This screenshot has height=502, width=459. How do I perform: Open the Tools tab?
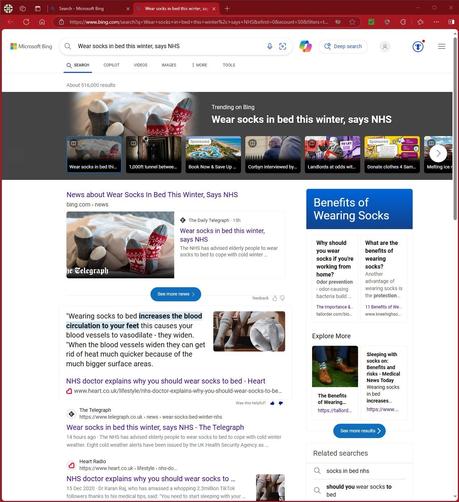click(x=229, y=65)
